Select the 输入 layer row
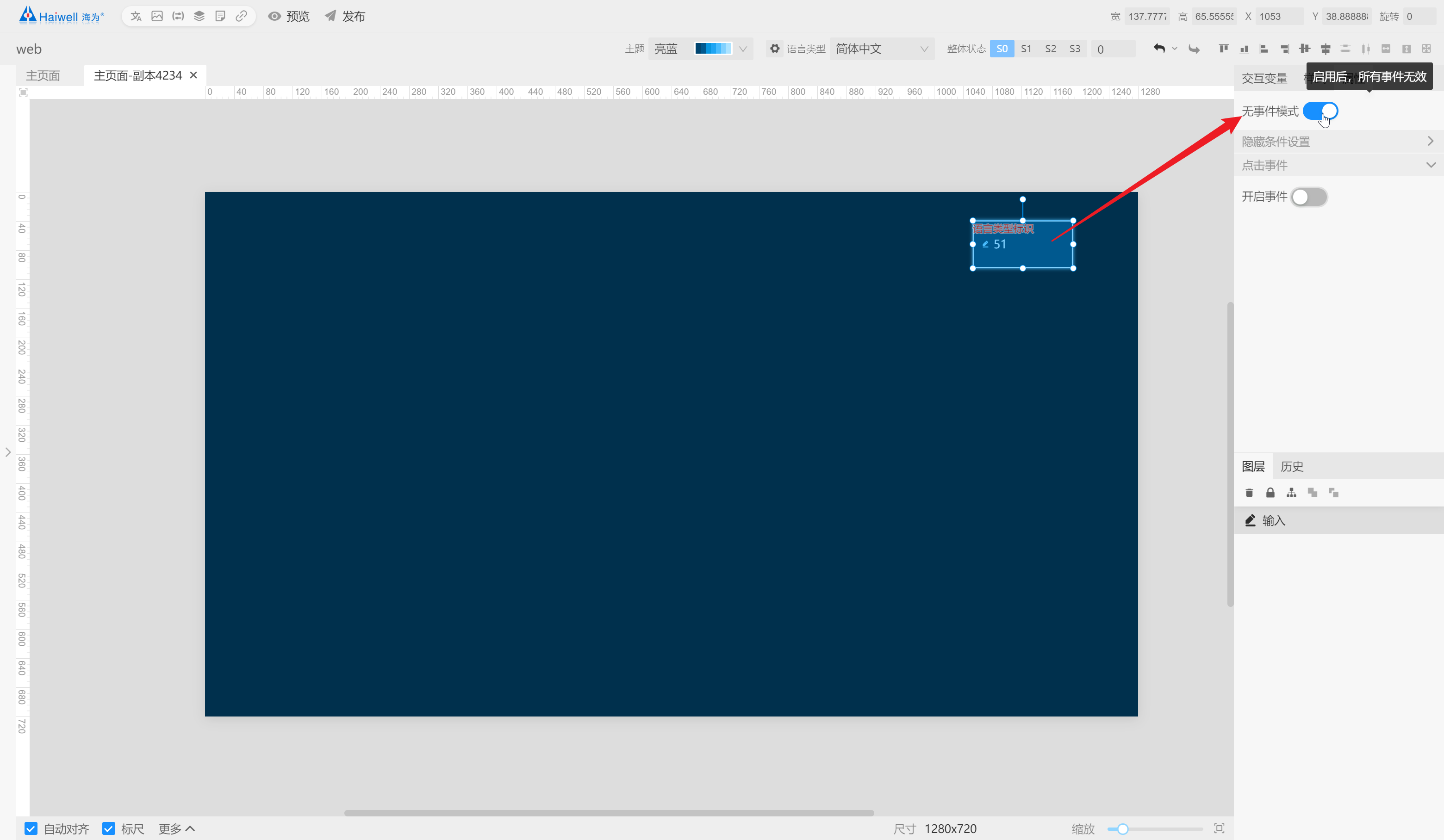This screenshot has width=1444, height=840. coord(1338,520)
